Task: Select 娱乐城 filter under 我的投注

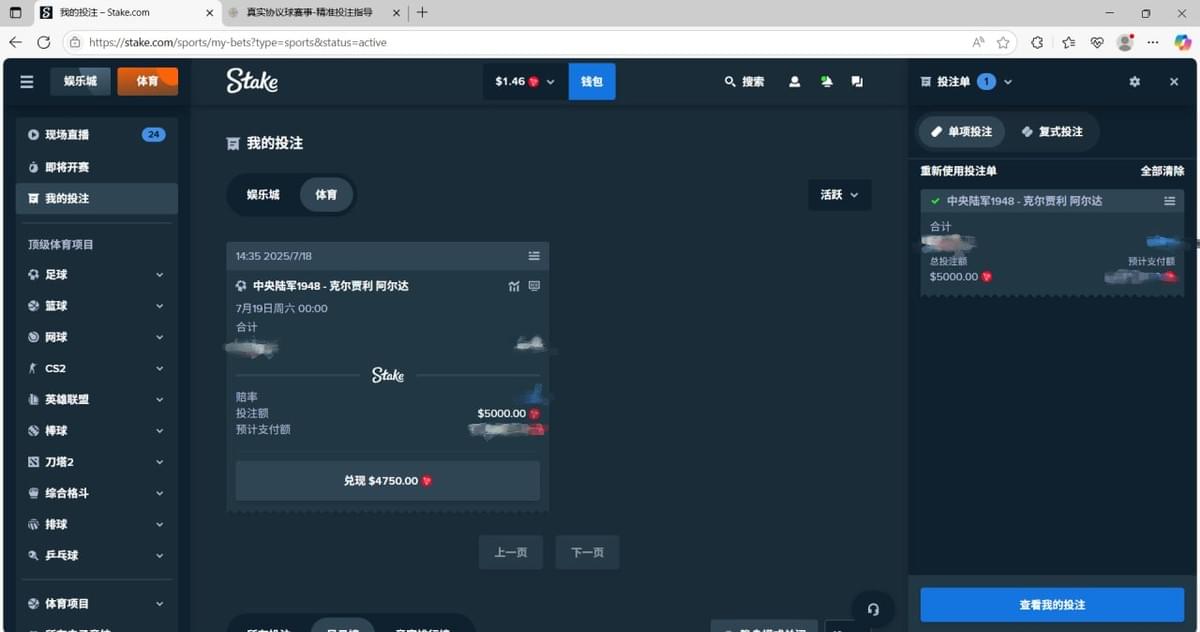Action: click(263, 195)
